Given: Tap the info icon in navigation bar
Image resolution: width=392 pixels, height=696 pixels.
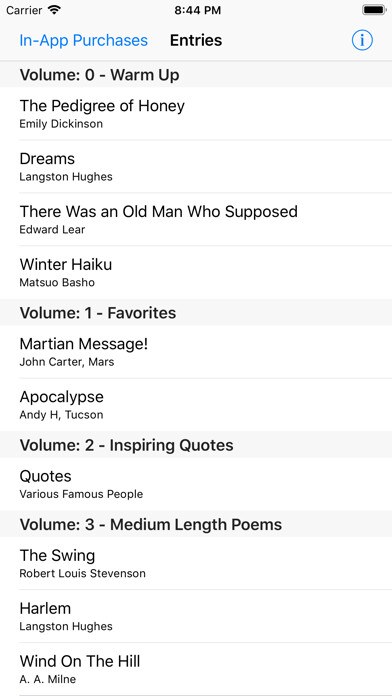Looking at the screenshot, I should coord(362,40).
